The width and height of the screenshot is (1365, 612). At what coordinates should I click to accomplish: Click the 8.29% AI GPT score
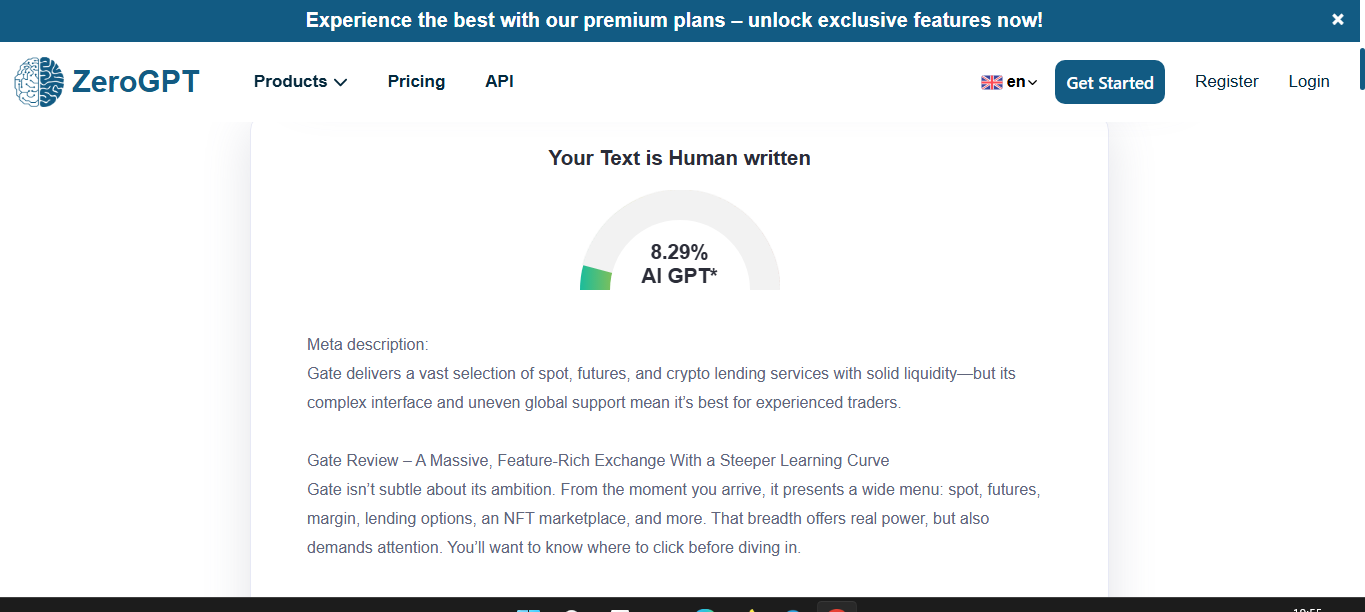(x=679, y=264)
